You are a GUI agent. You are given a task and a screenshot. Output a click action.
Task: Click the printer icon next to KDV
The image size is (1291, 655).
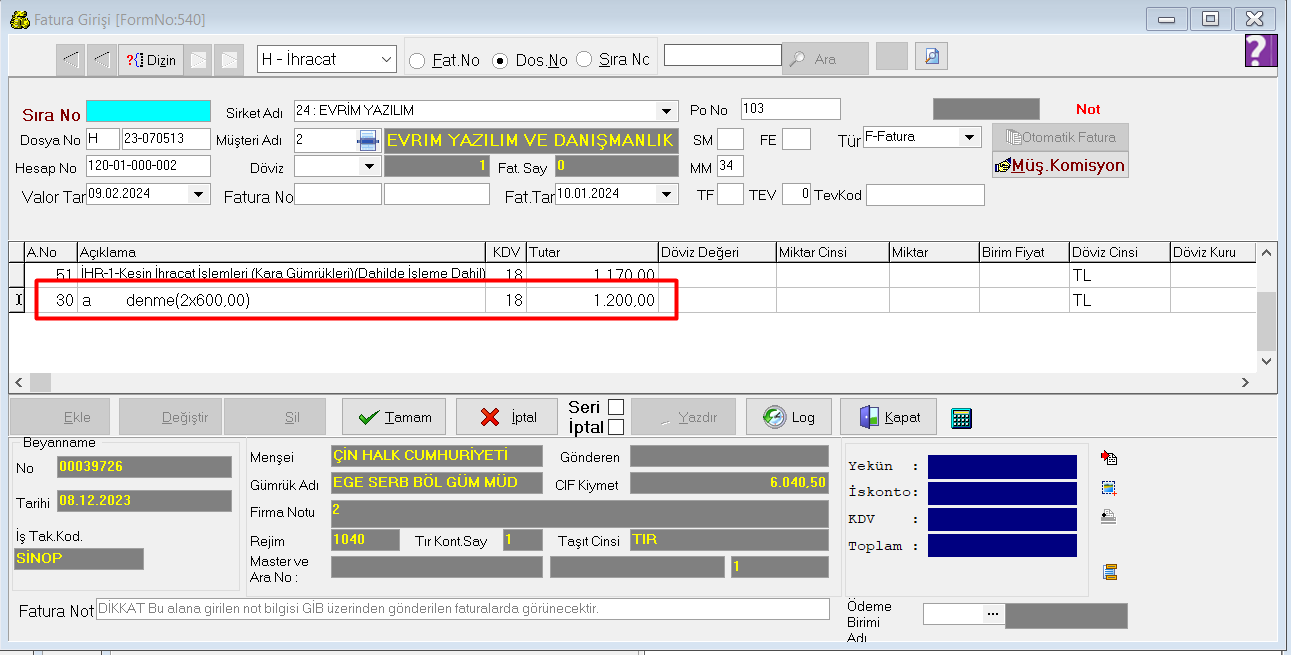coord(1108,517)
